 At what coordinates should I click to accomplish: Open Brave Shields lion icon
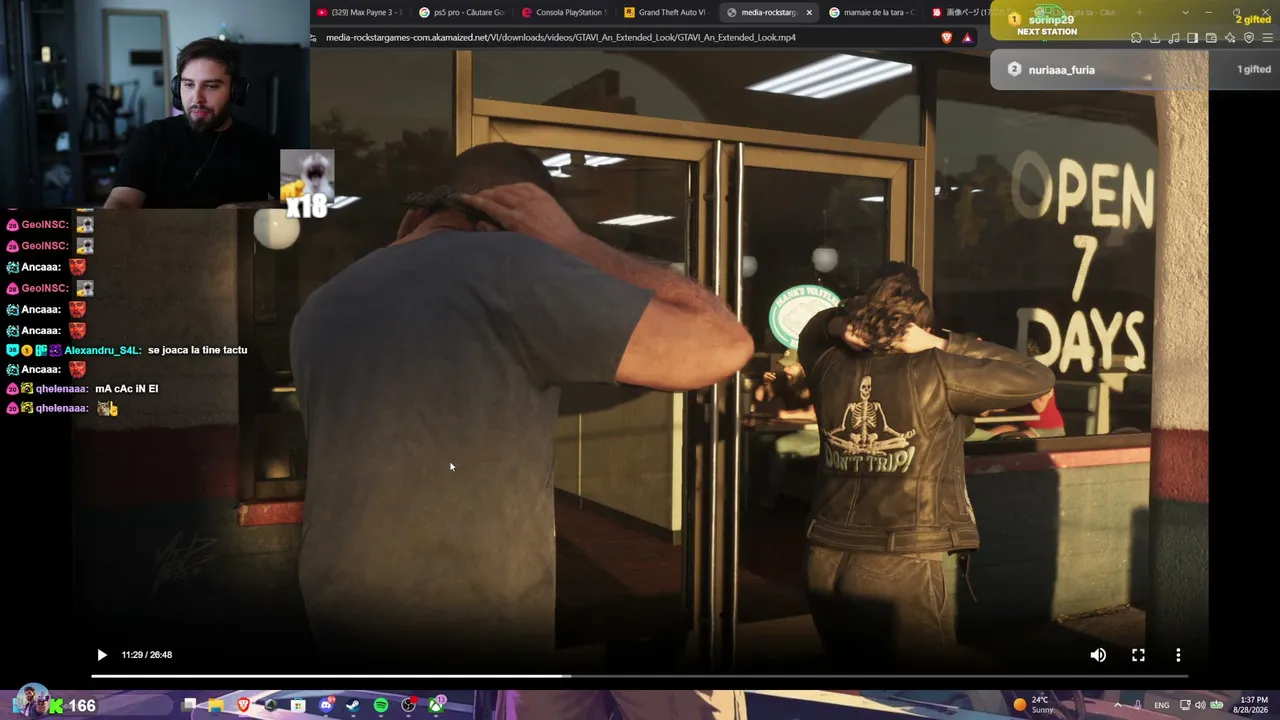point(947,37)
